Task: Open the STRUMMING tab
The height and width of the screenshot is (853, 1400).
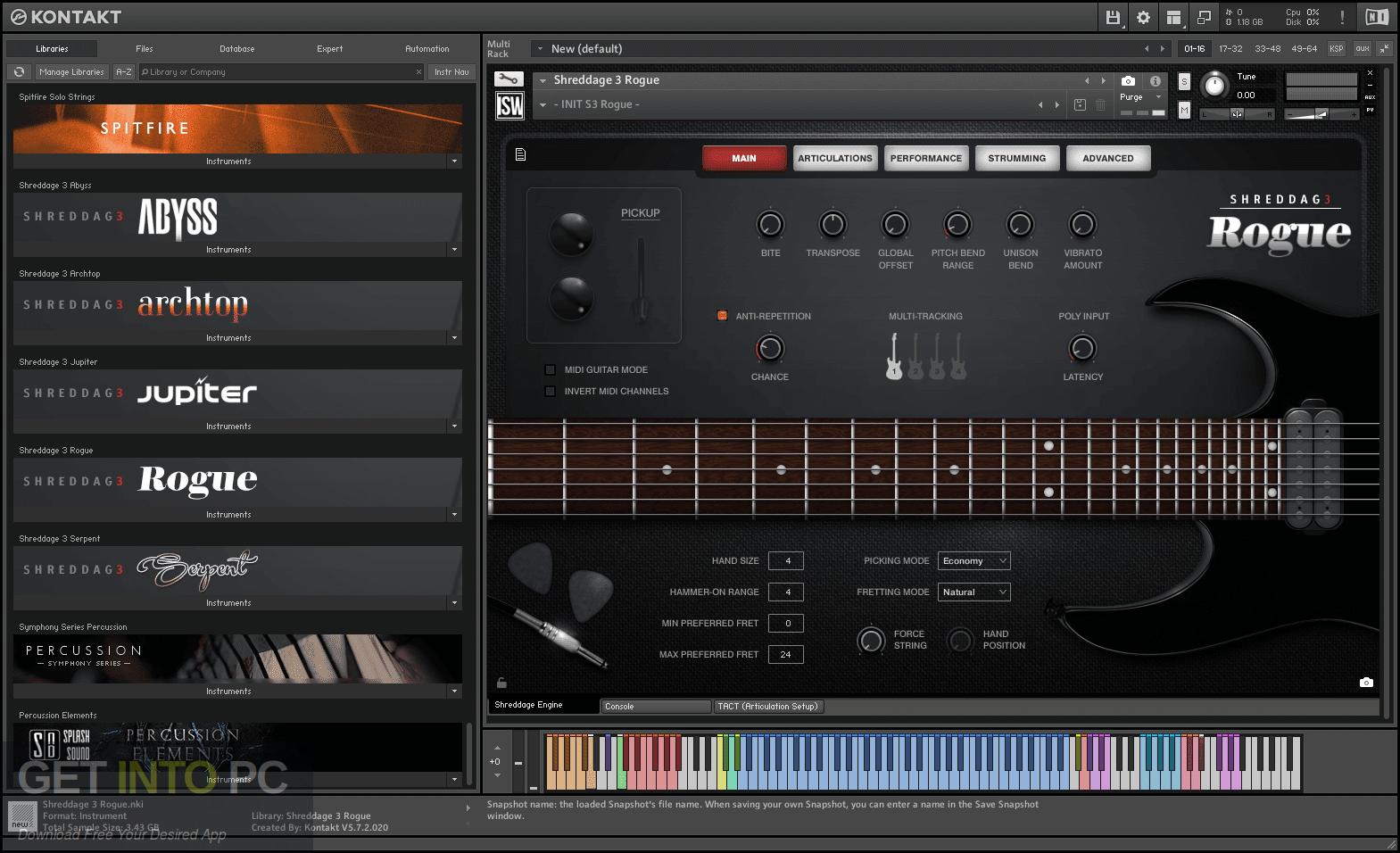Action: [1016, 158]
